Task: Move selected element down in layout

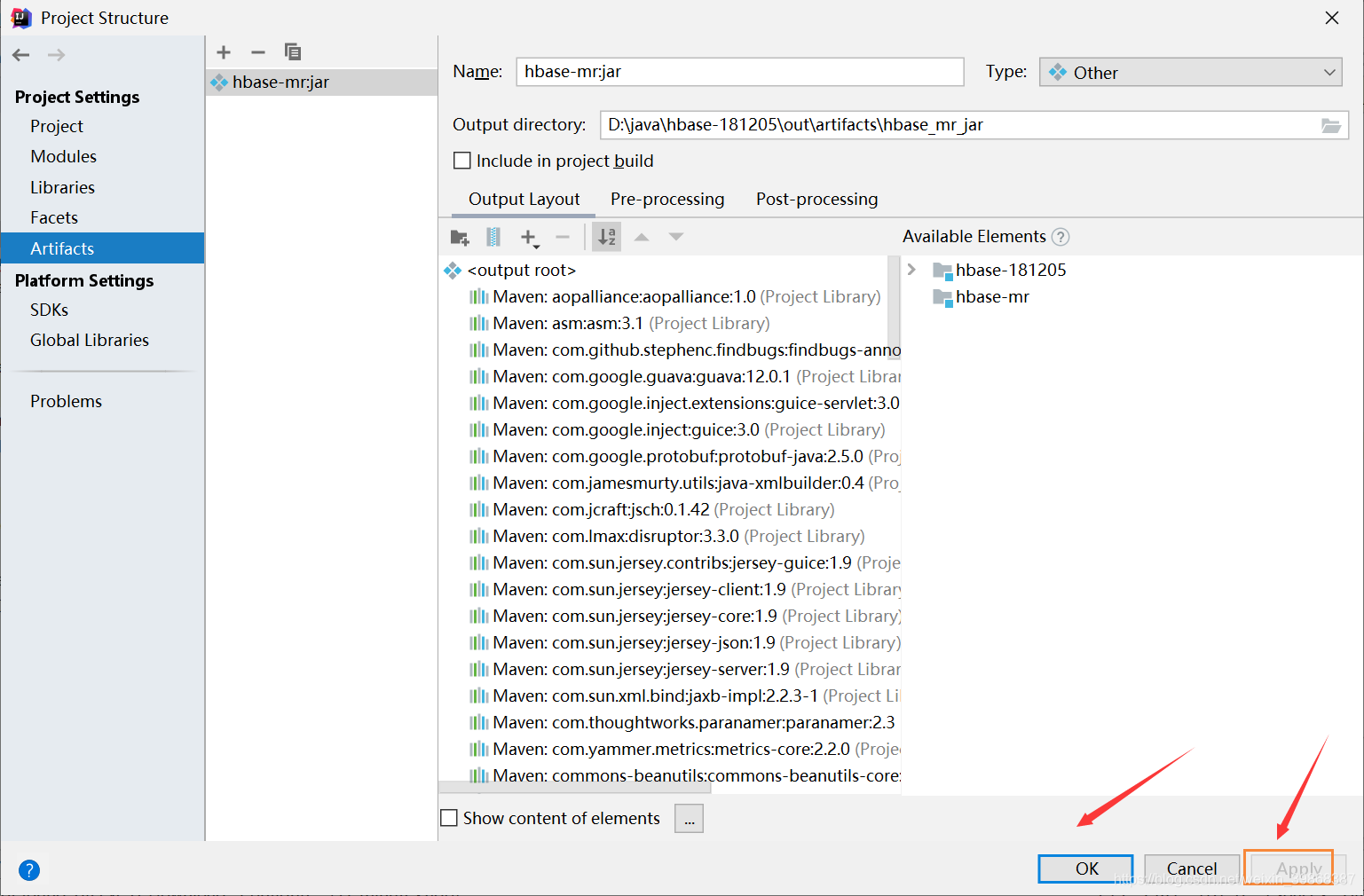Action: tap(676, 237)
